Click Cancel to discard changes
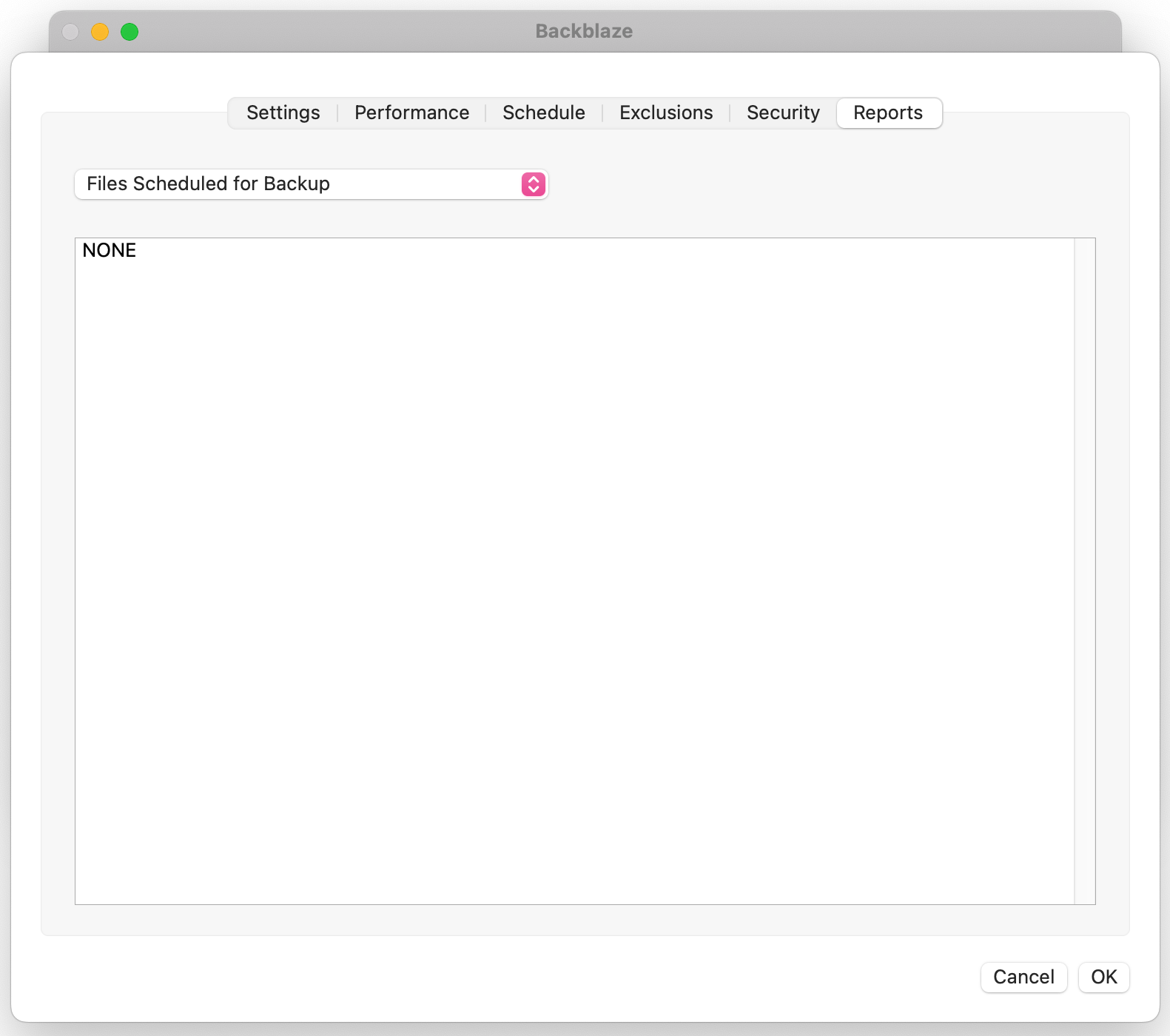This screenshot has width=1170, height=1036. click(x=1023, y=977)
